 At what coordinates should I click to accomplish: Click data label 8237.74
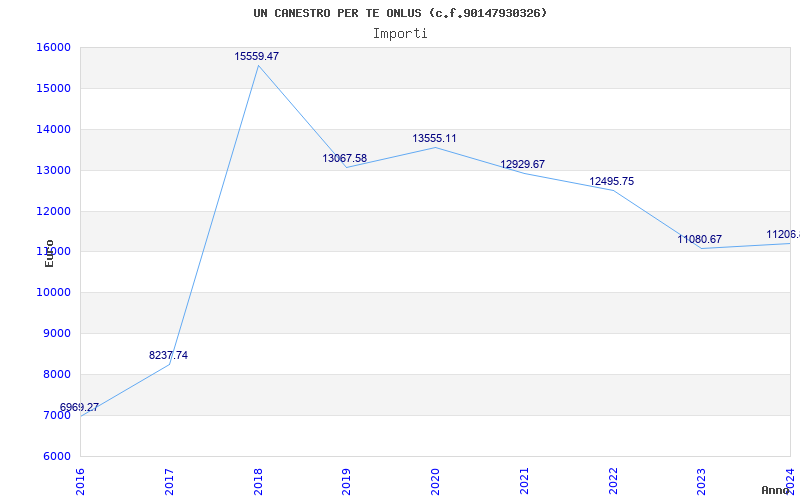(x=168, y=356)
